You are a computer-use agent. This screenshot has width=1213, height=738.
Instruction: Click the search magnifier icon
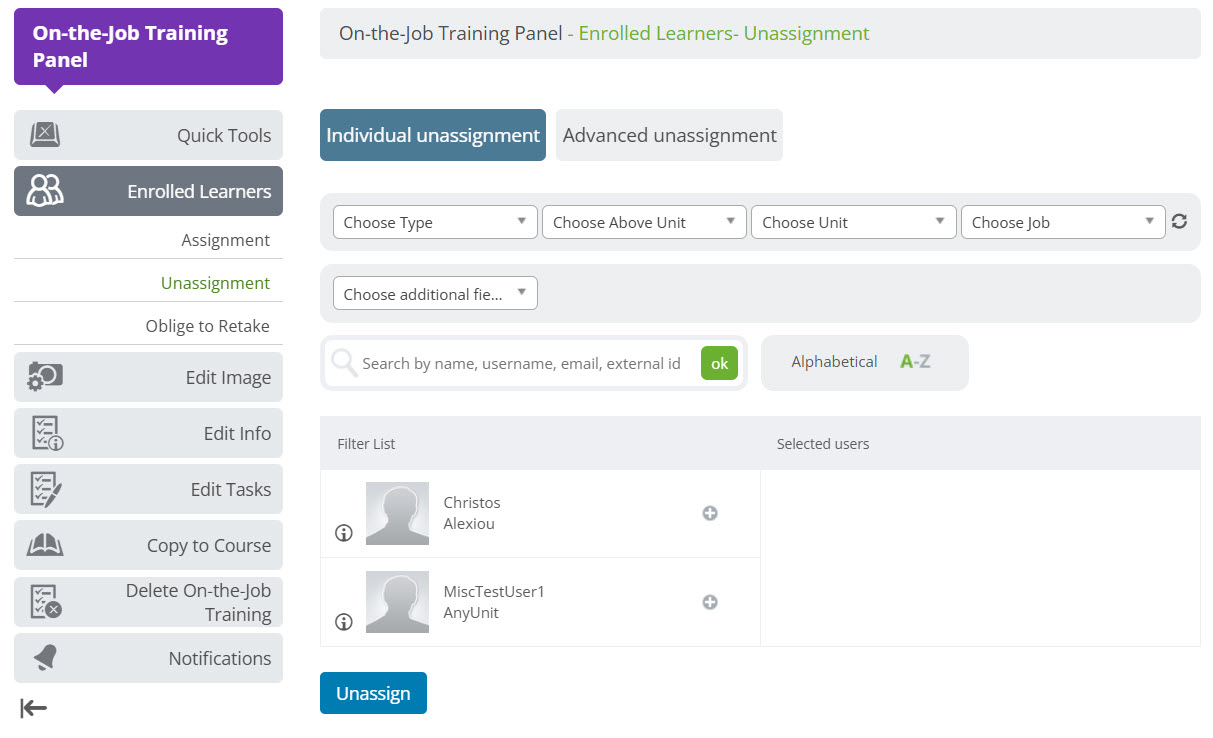(x=344, y=363)
